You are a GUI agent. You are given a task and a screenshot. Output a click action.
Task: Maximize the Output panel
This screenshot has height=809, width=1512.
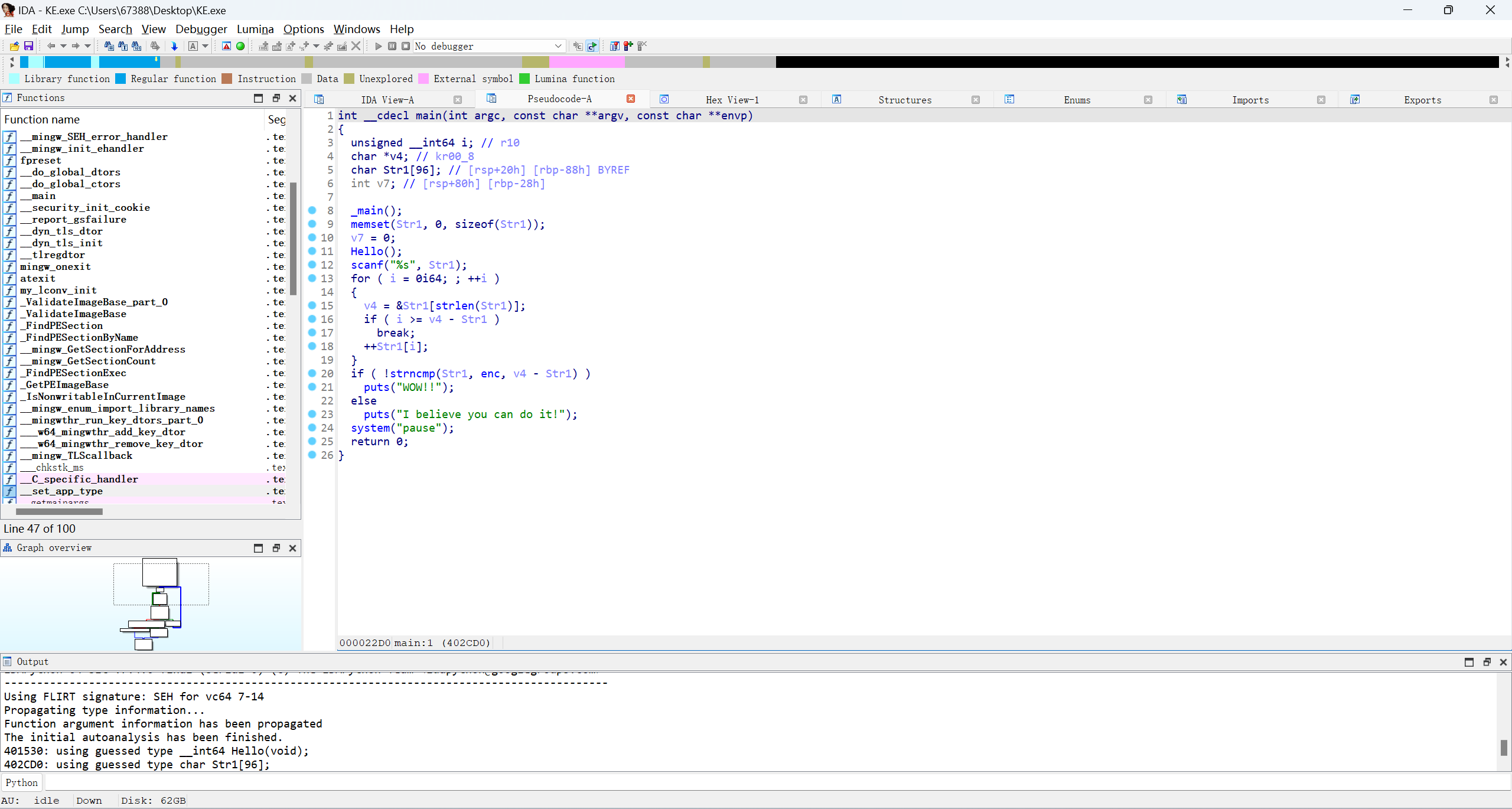[1469, 662]
